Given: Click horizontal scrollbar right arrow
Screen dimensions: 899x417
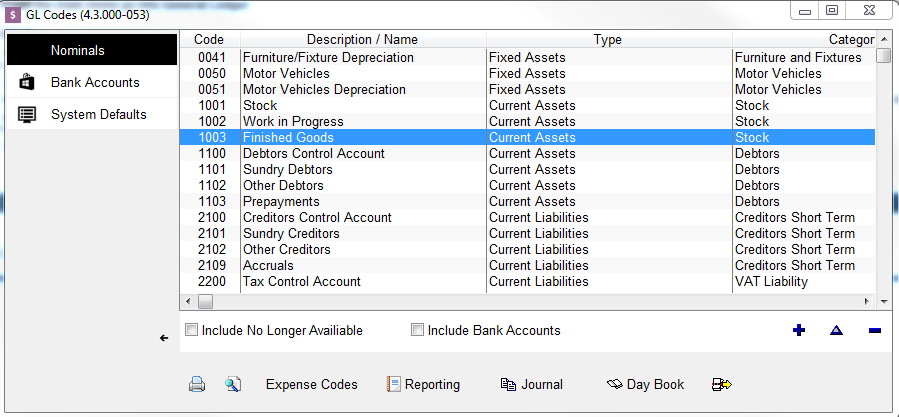Looking at the screenshot, I should point(867,301).
